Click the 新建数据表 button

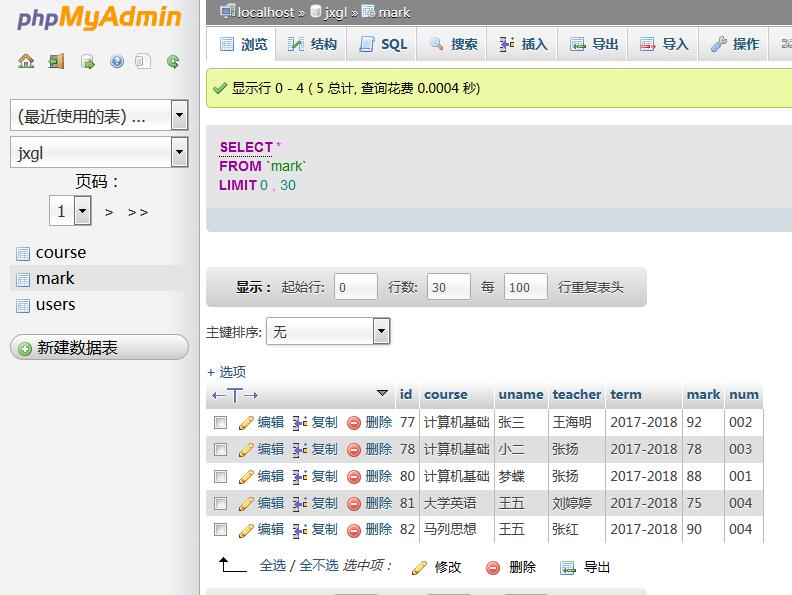(x=99, y=348)
